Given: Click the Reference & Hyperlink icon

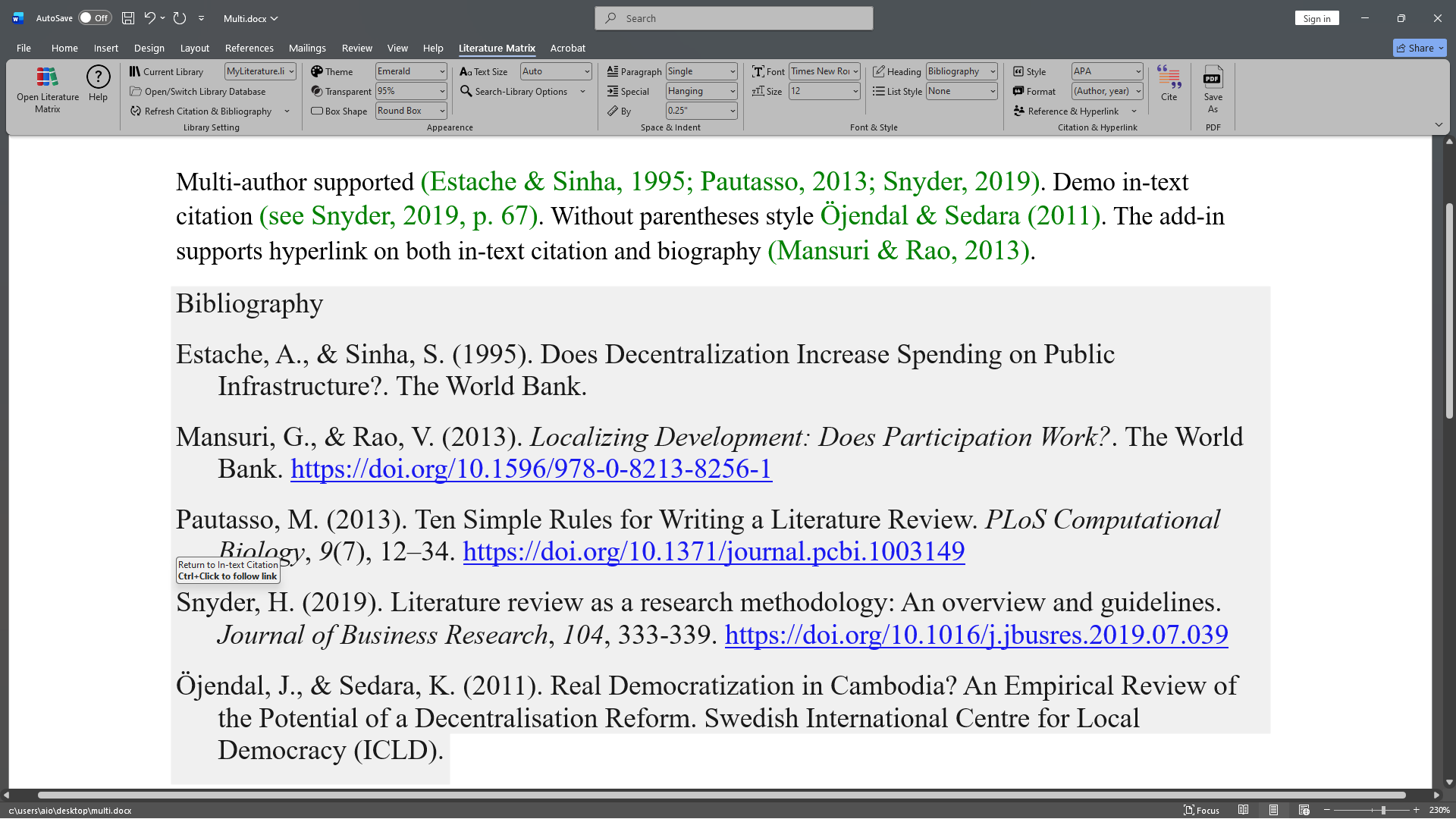Looking at the screenshot, I should pyautogui.click(x=1019, y=111).
